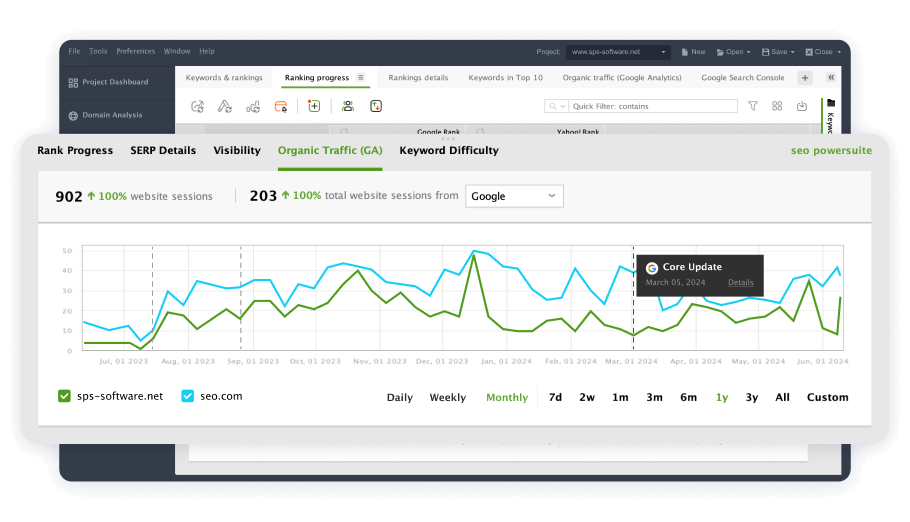
Task: Select the Keyword Difficulty tab
Action: (449, 150)
